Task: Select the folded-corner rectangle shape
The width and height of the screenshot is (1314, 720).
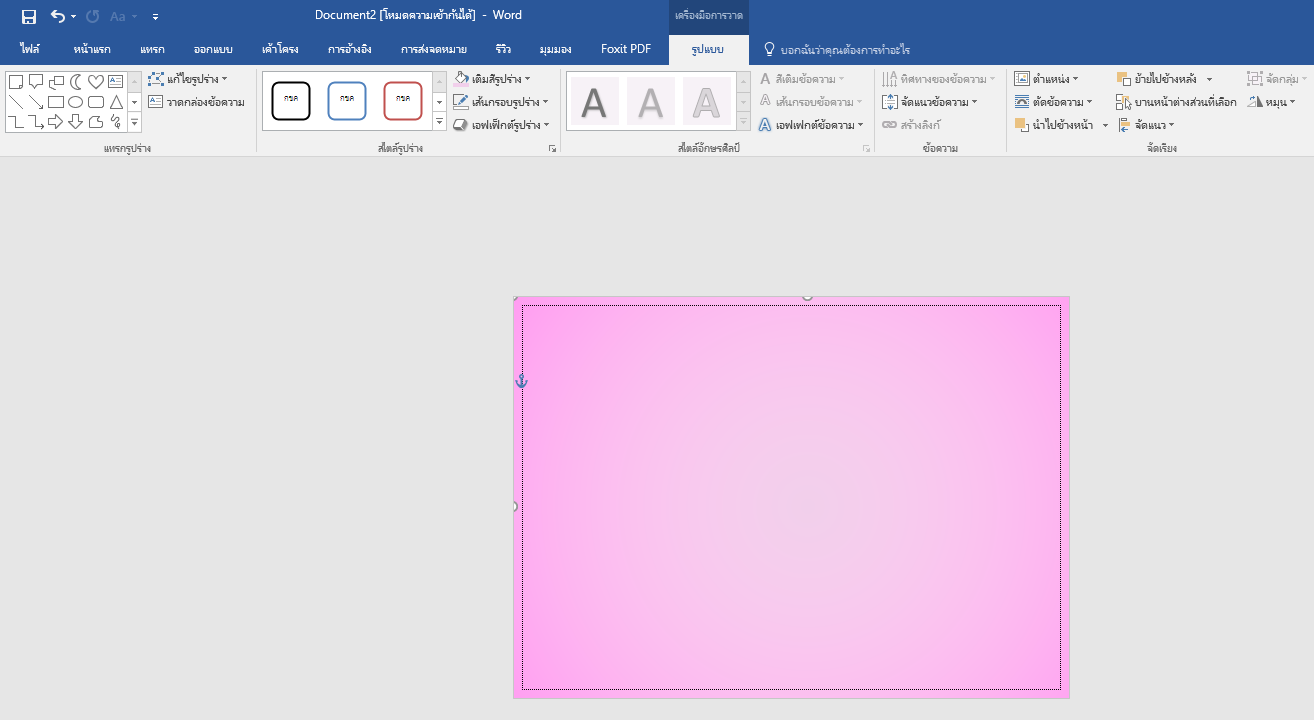Action: [x=16, y=82]
